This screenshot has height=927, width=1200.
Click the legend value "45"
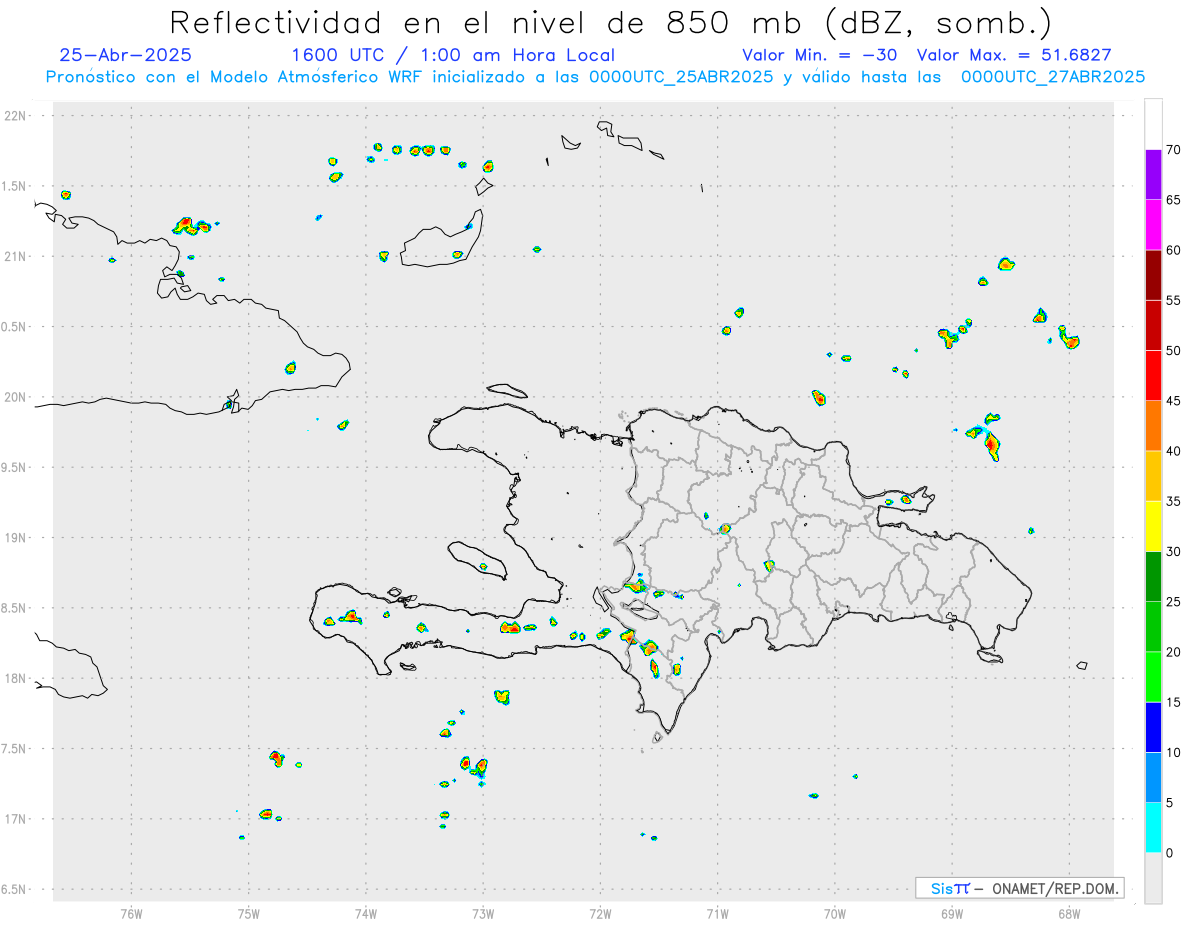click(x=1173, y=401)
